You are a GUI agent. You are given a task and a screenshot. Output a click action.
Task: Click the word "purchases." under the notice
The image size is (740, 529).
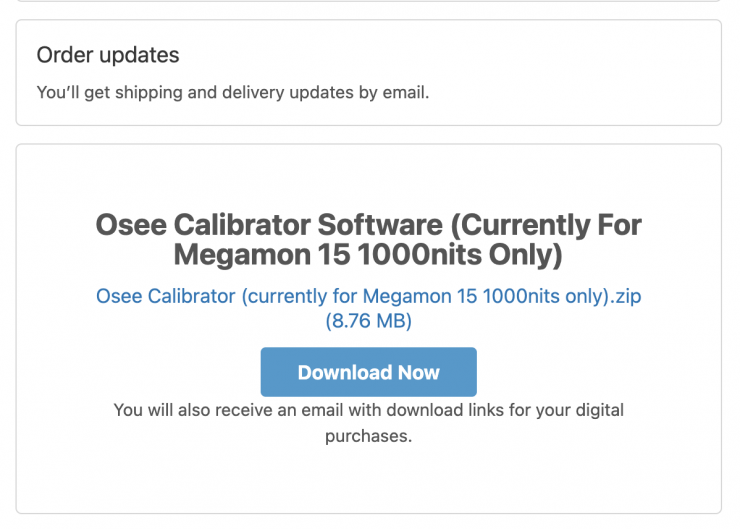pyautogui.click(x=368, y=436)
